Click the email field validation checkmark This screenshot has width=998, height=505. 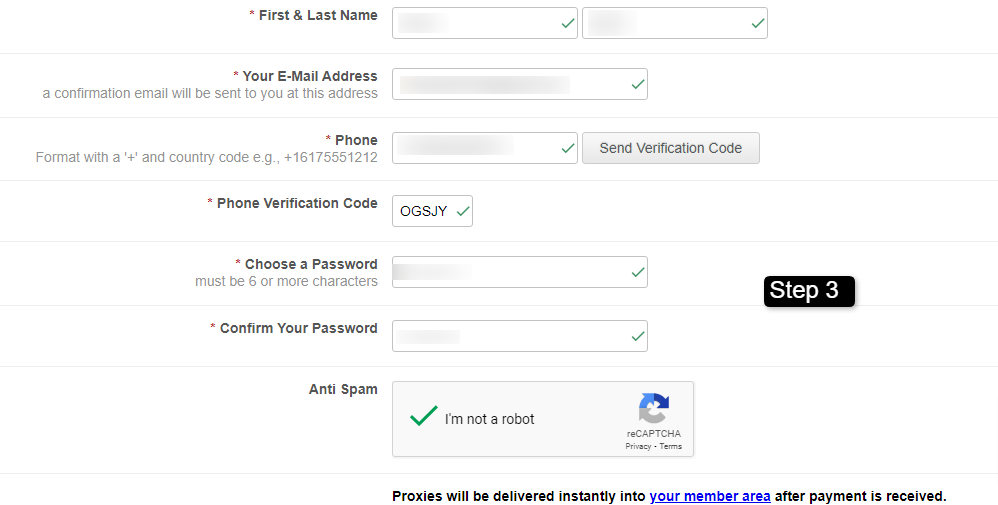[638, 85]
